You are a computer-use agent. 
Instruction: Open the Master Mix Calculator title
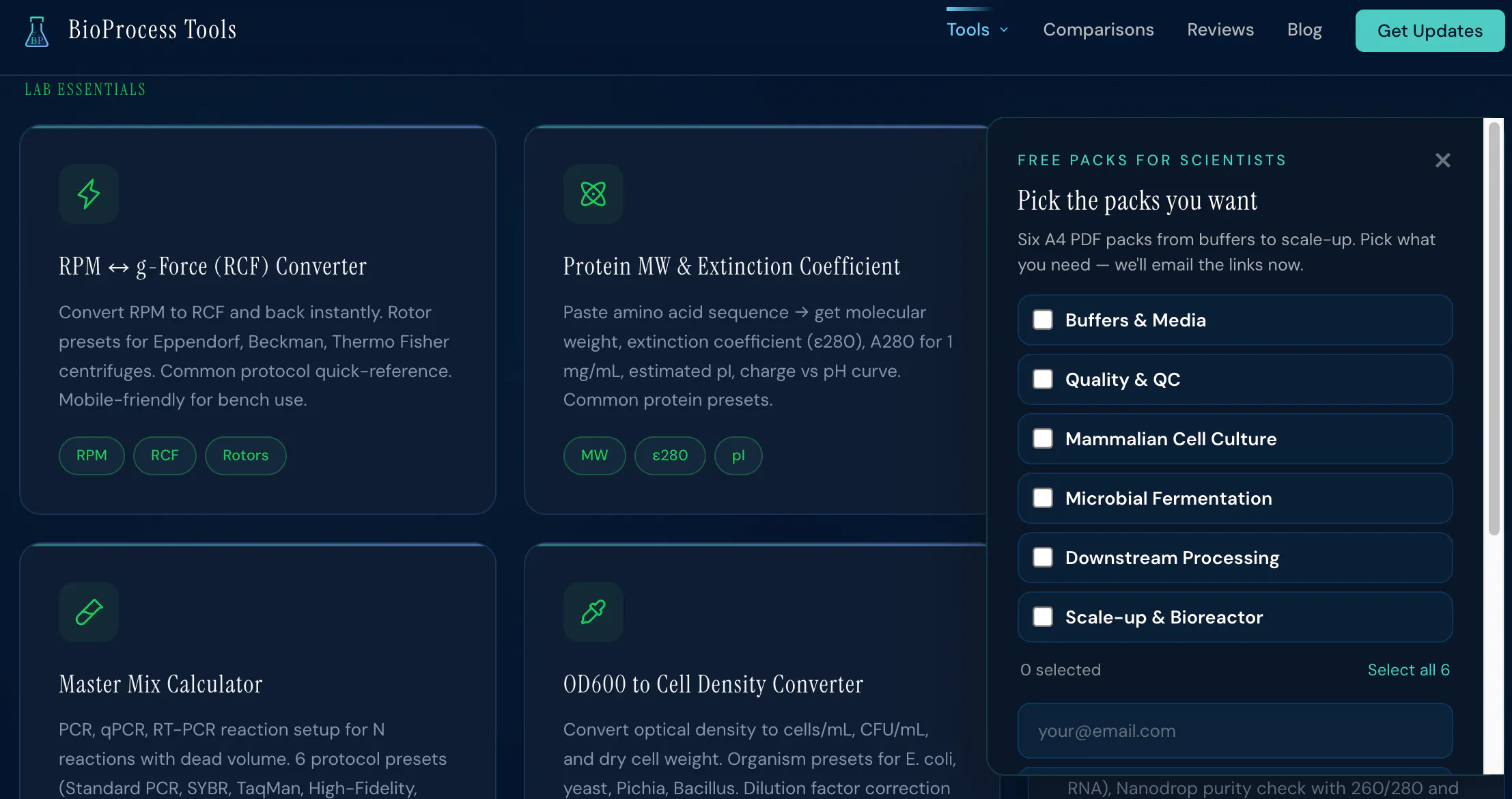tap(160, 684)
